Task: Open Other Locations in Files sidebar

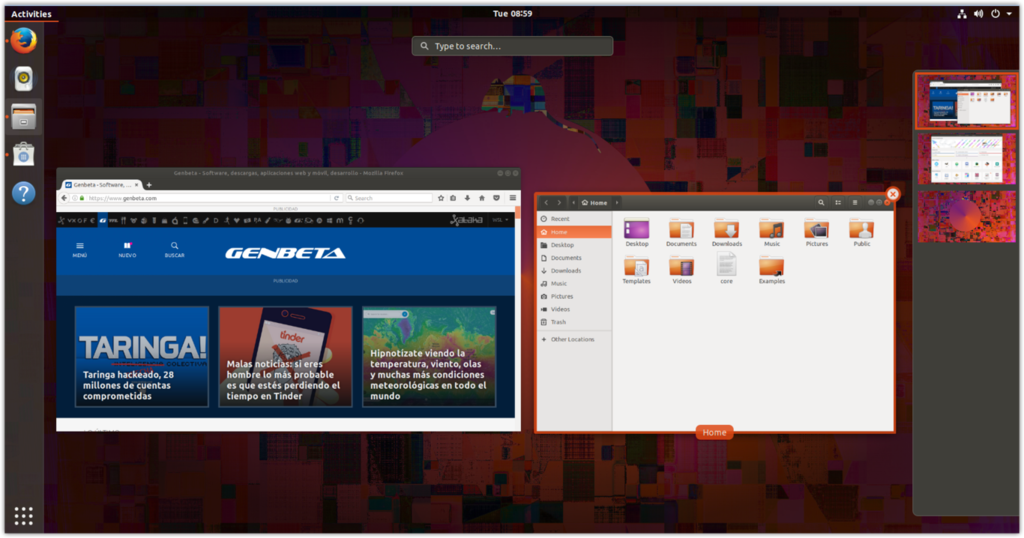Action: (574, 340)
